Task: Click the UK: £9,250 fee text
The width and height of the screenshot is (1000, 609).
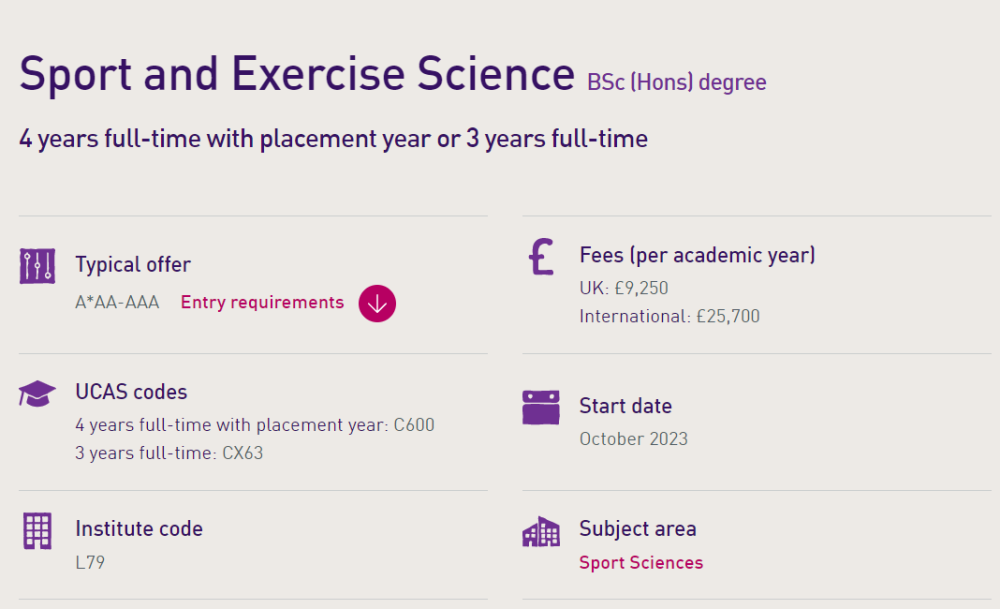Action: tap(624, 288)
